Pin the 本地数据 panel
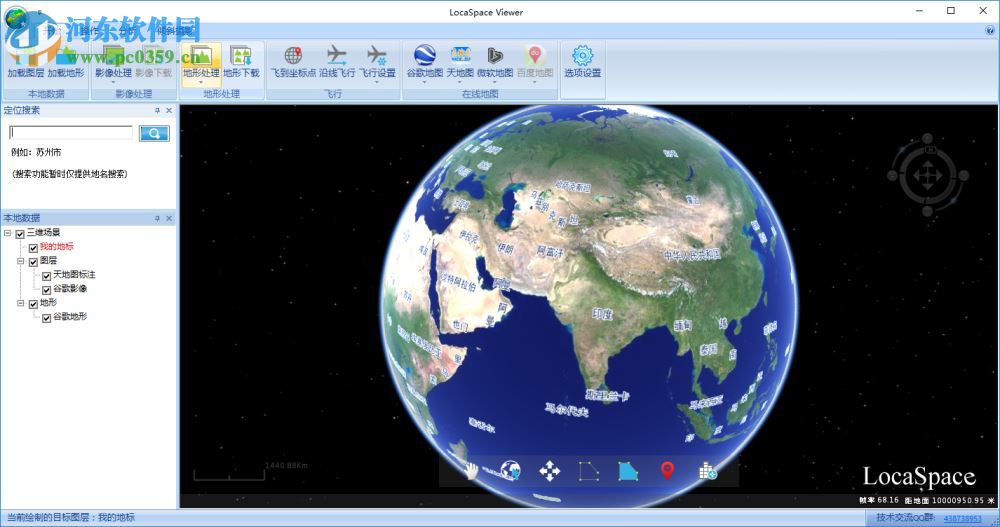The image size is (1000, 527). (157, 218)
